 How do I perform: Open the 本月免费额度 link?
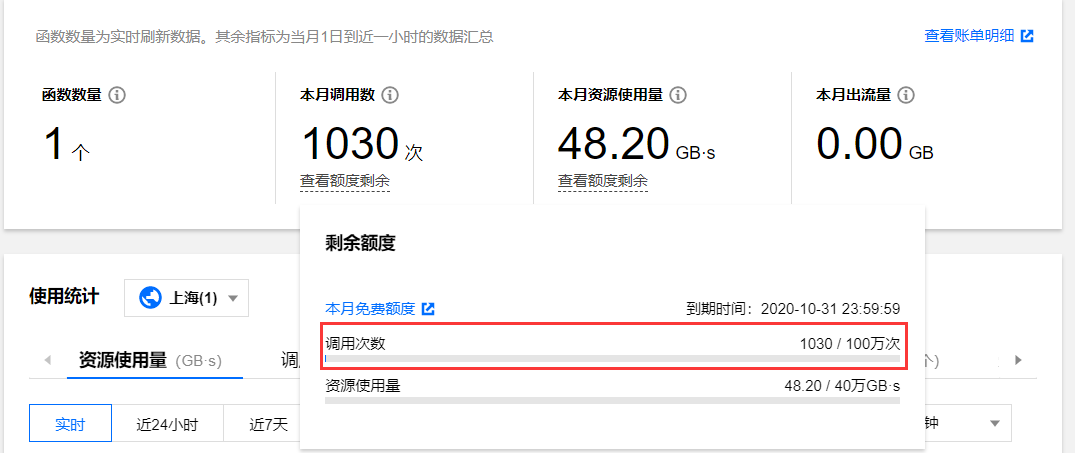(x=370, y=308)
